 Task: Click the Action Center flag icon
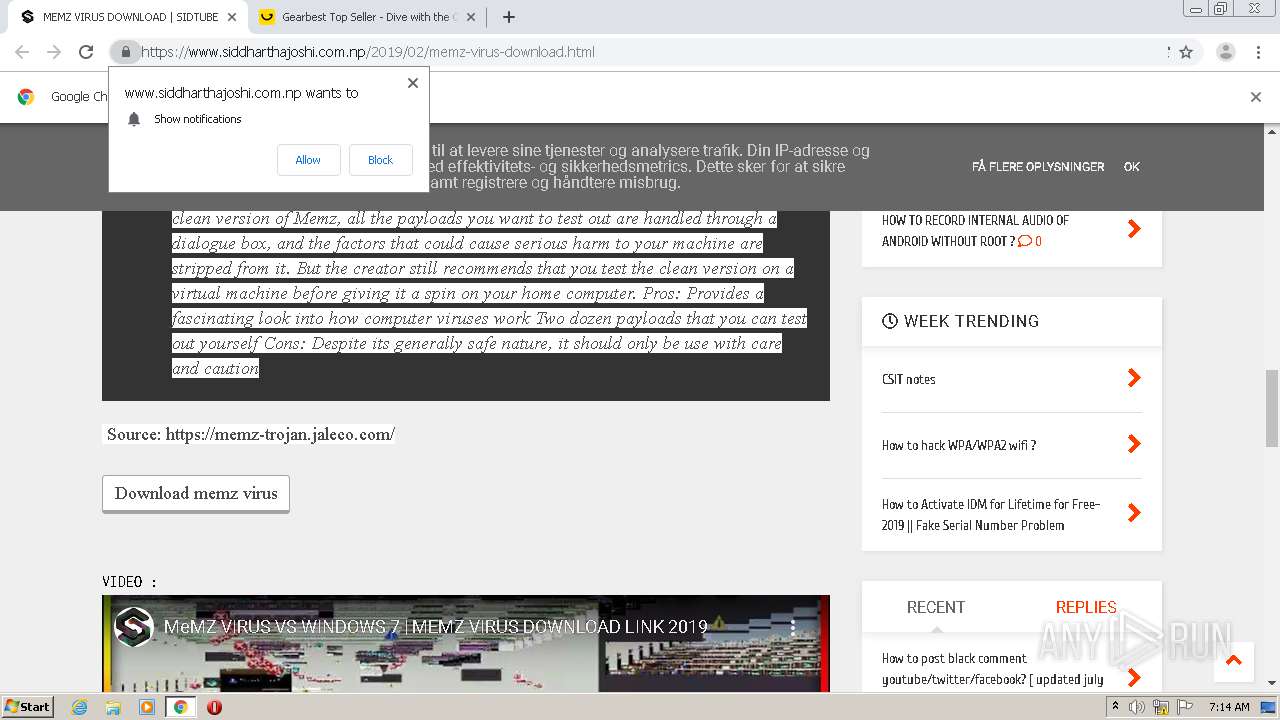pos(1185,707)
